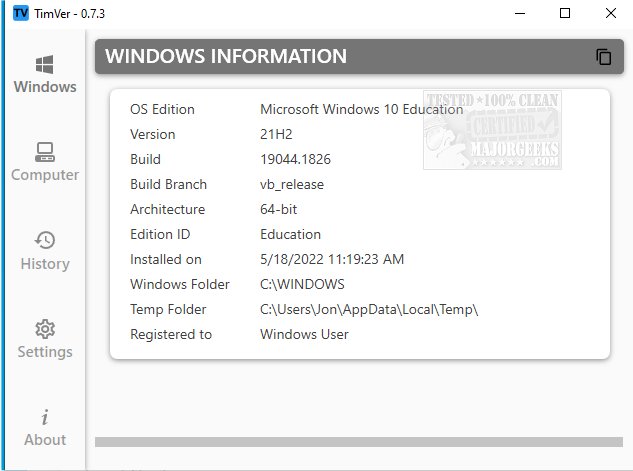Close the TimVer window
Screen dimensions: 633x471
pyautogui.click(x=611, y=13)
